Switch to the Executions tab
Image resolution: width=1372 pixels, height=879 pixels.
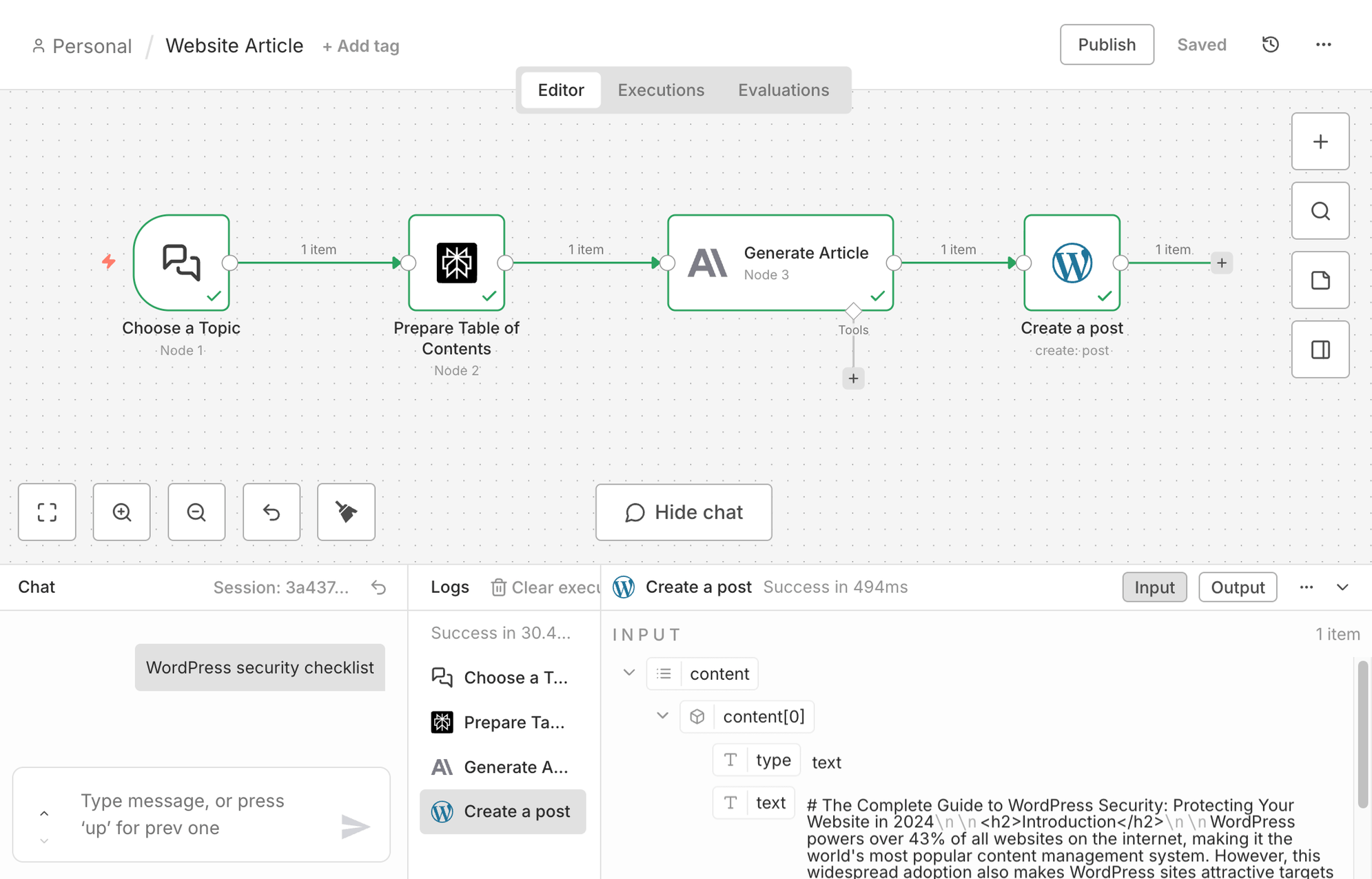coord(660,90)
